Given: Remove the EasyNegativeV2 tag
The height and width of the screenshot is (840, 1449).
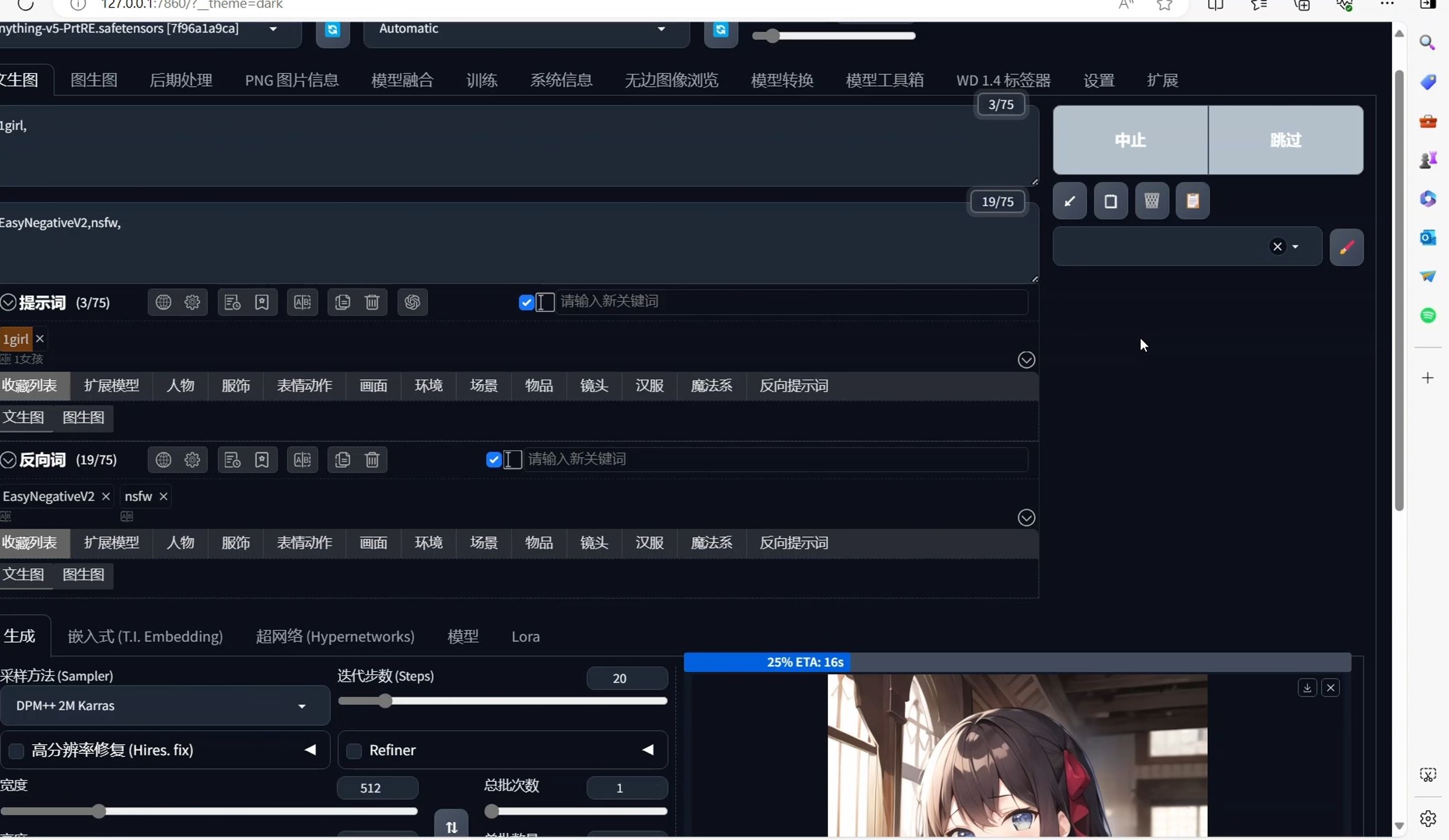Looking at the screenshot, I should (106, 496).
